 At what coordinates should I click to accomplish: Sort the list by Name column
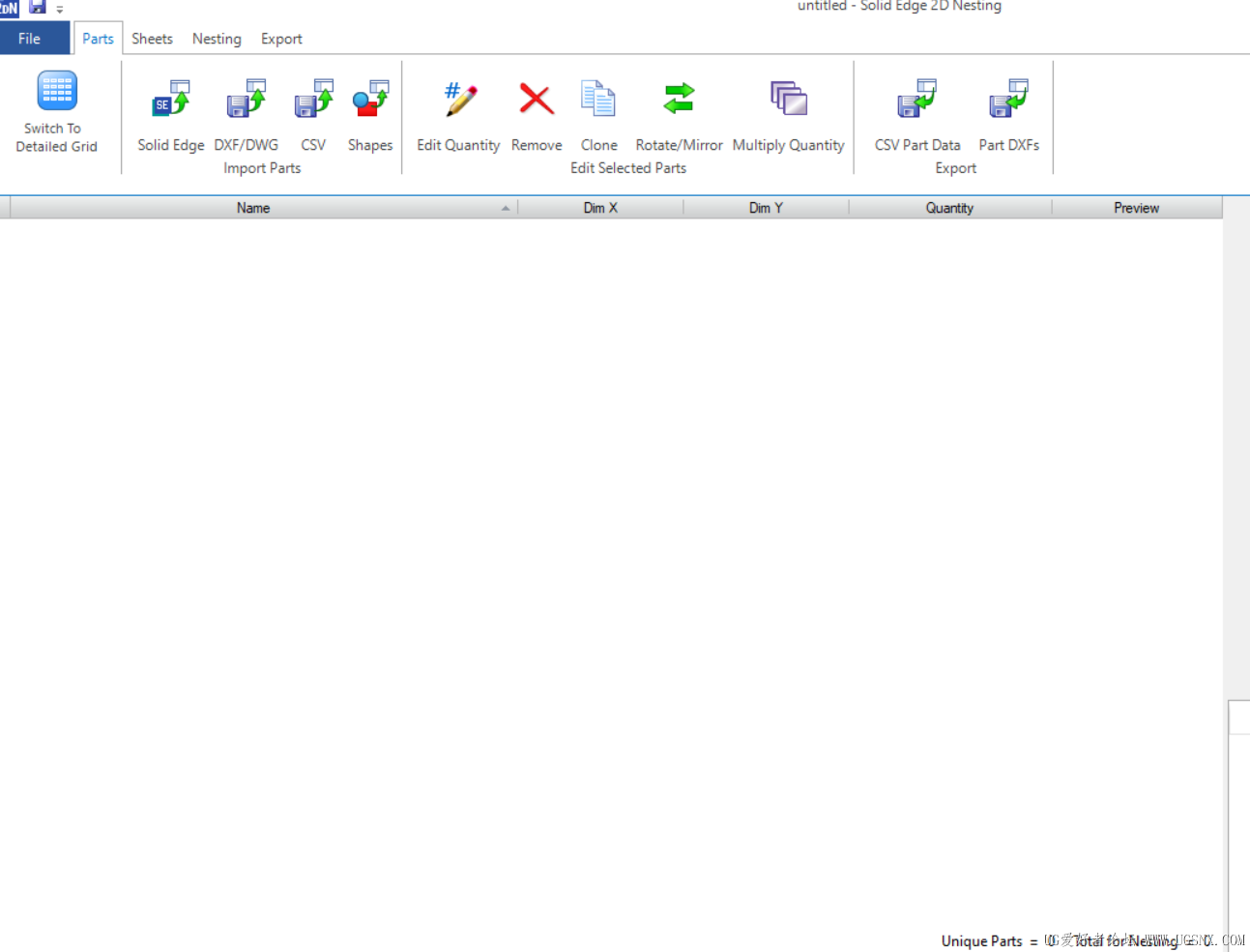pos(263,208)
